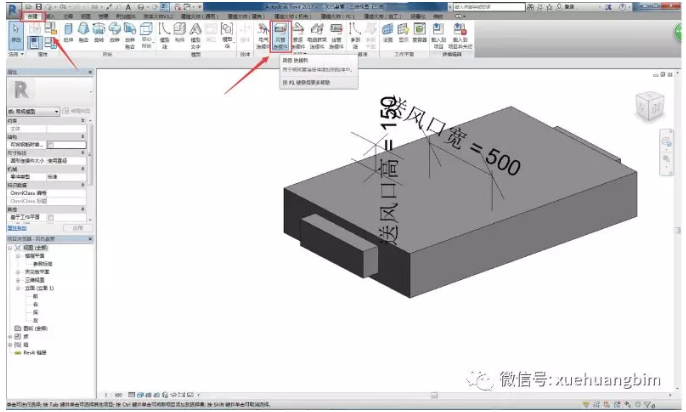Expand the Families tree node
Screen dimensions: 686x412
click(10, 336)
